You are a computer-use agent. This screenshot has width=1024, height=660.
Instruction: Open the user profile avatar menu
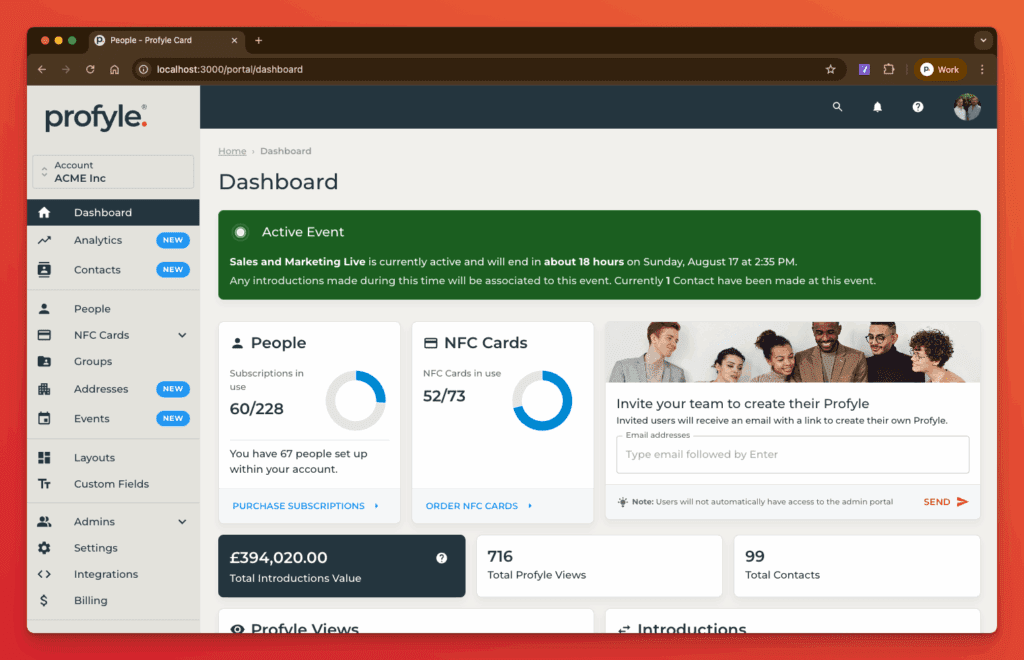point(967,107)
